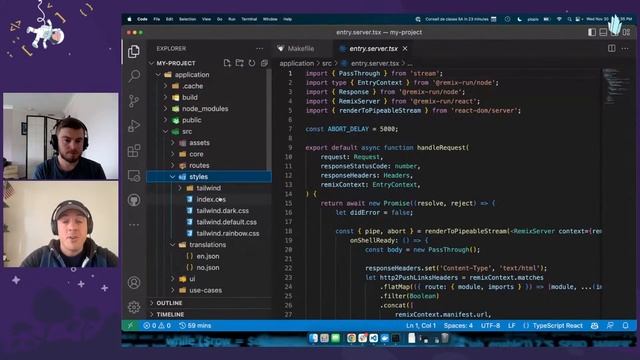Open the Explorer view in activity bar
Viewport: 640px width, 360px height.
click(134, 51)
